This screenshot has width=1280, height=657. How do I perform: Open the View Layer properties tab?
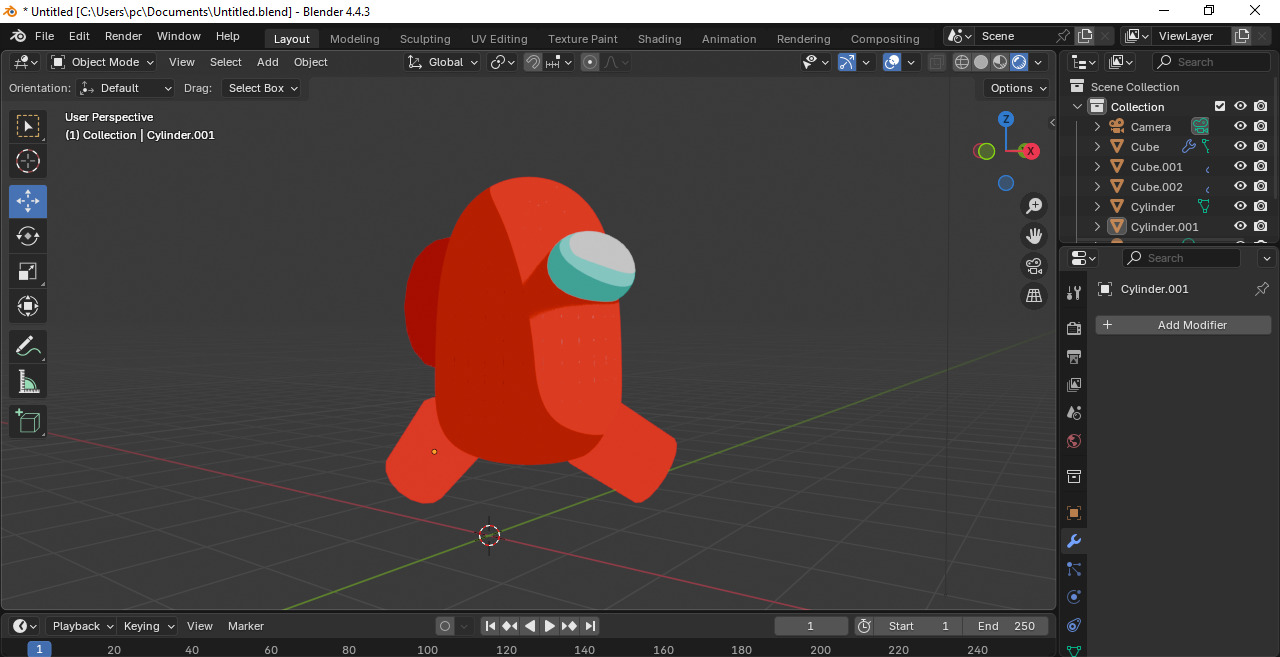pos(1074,385)
